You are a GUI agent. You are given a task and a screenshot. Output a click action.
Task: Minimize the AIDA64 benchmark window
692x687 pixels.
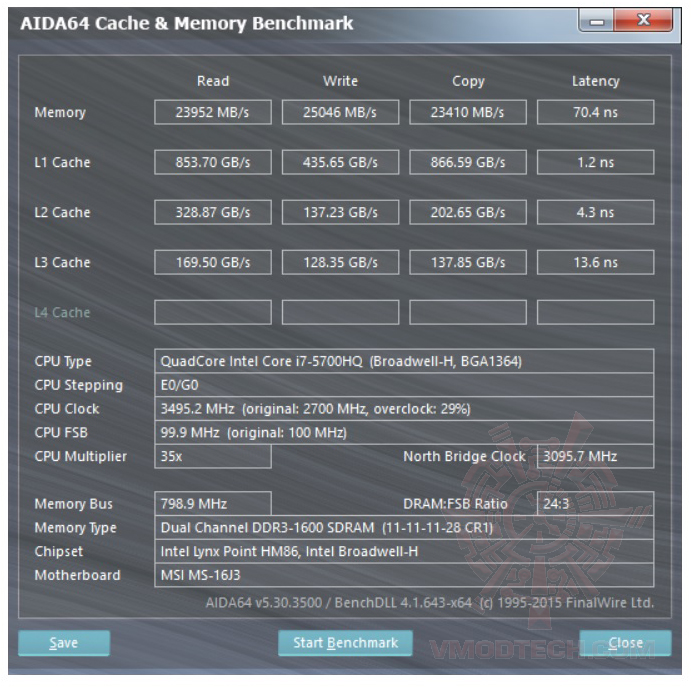point(596,21)
